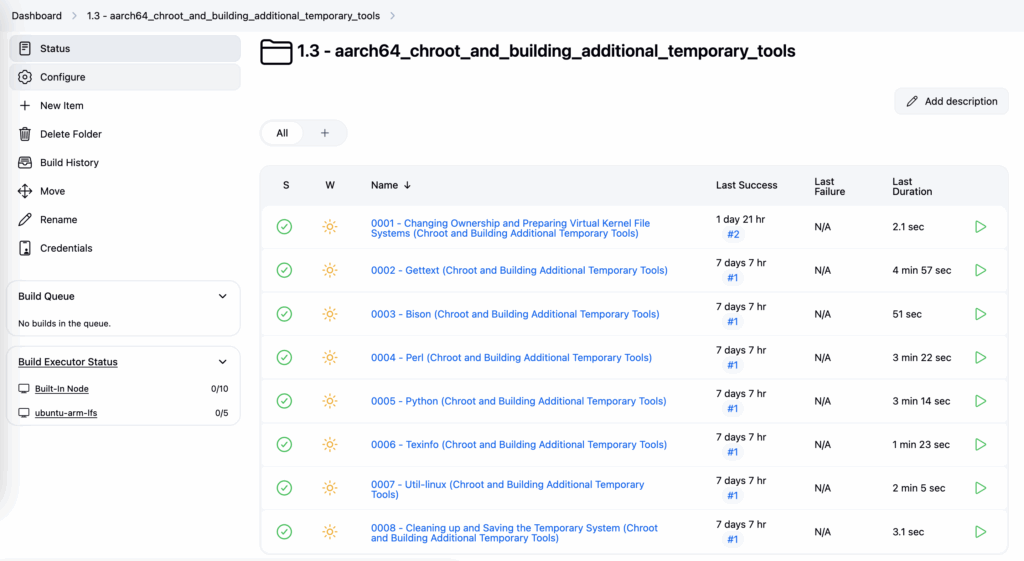
Task: Run build for 0008 Cleaning up job
Action: point(980,532)
